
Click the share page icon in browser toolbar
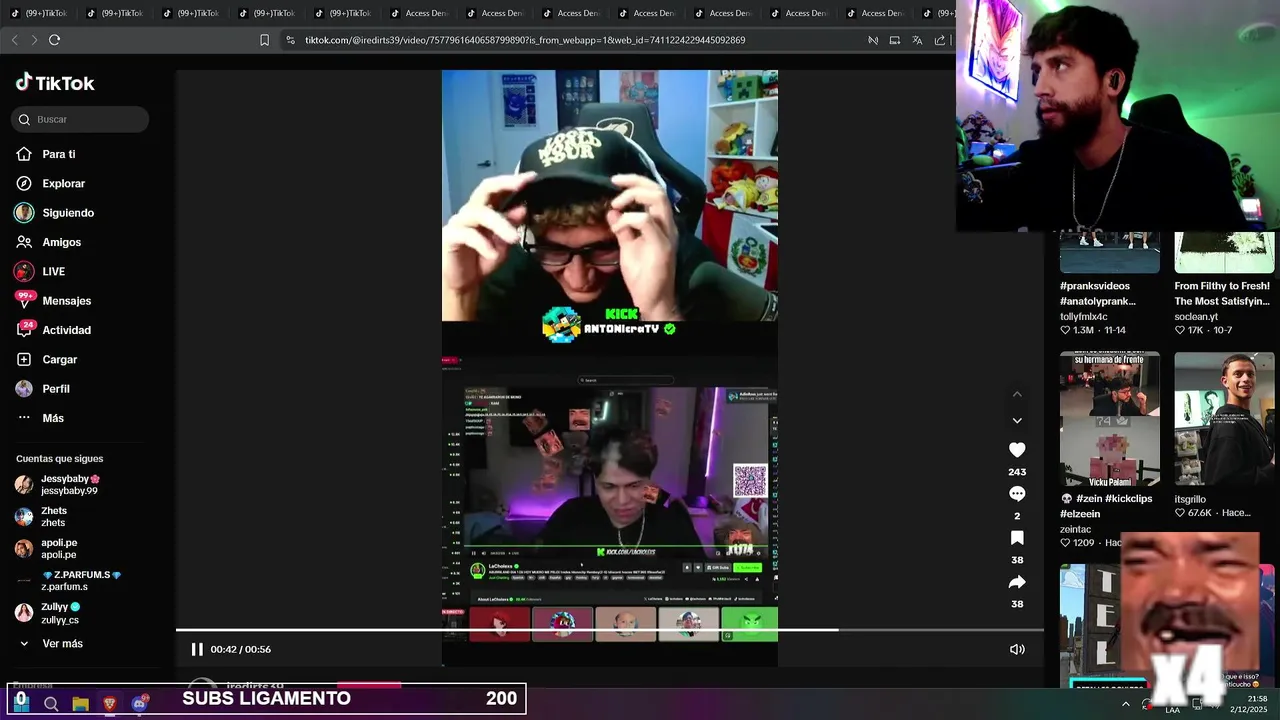click(940, 40)
